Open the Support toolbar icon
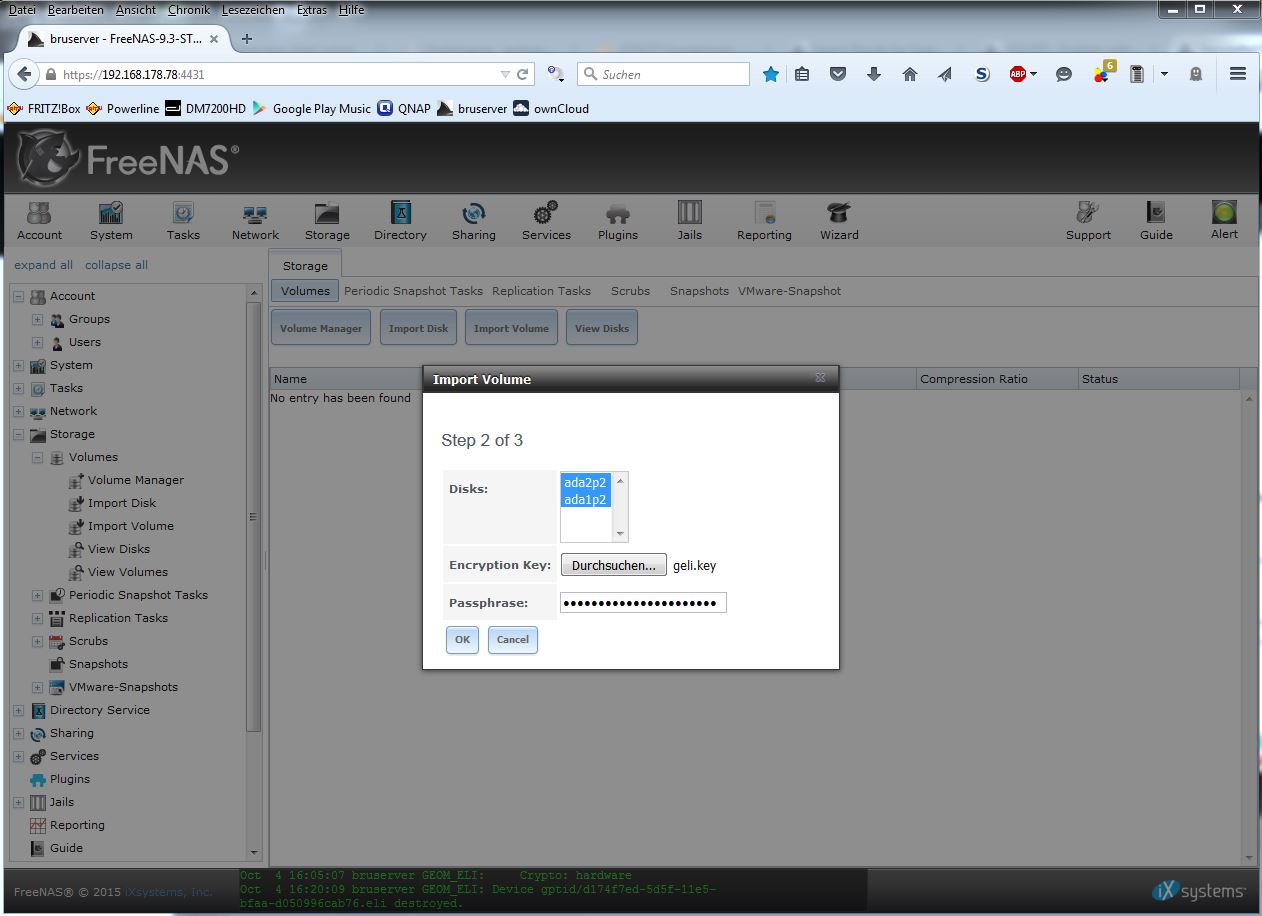Screen dimensions: 1262x916 pos(1088,220)
